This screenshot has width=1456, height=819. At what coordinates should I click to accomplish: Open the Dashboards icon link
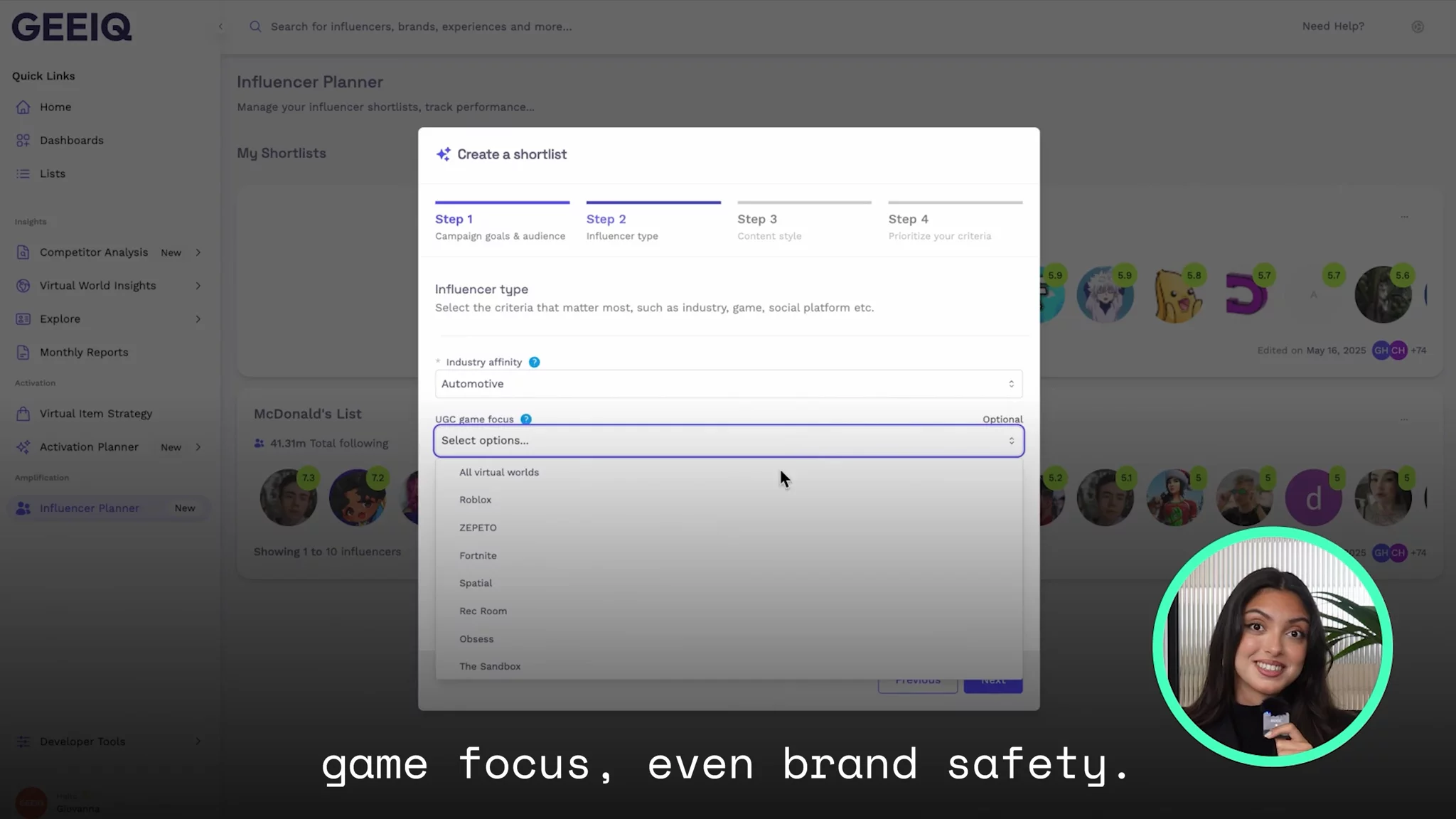click(x=23, y=140)
